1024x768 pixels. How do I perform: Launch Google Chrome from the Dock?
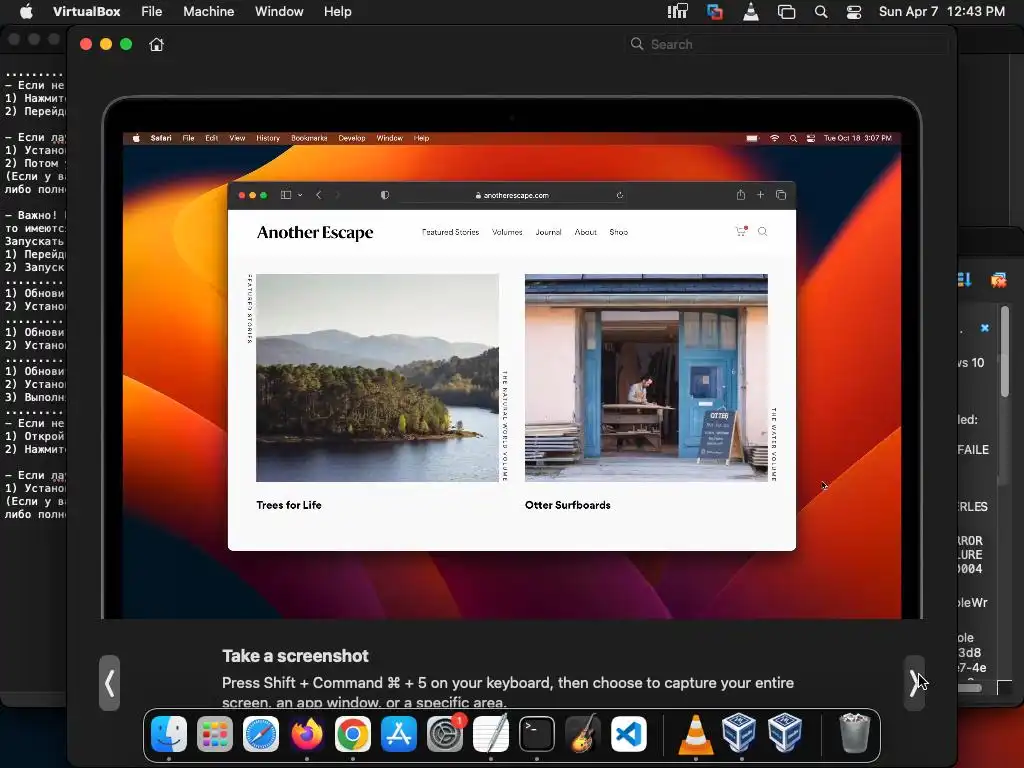coord(353,733)
